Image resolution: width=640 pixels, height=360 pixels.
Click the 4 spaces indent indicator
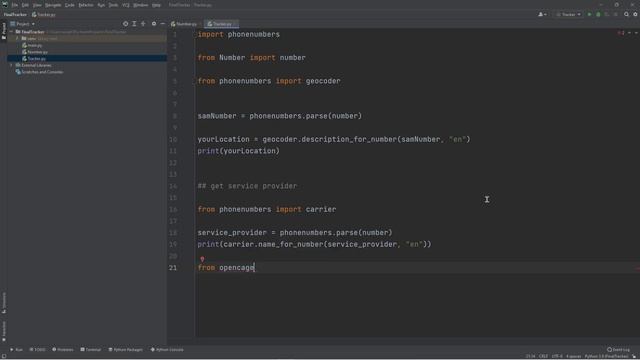[573, 356]
